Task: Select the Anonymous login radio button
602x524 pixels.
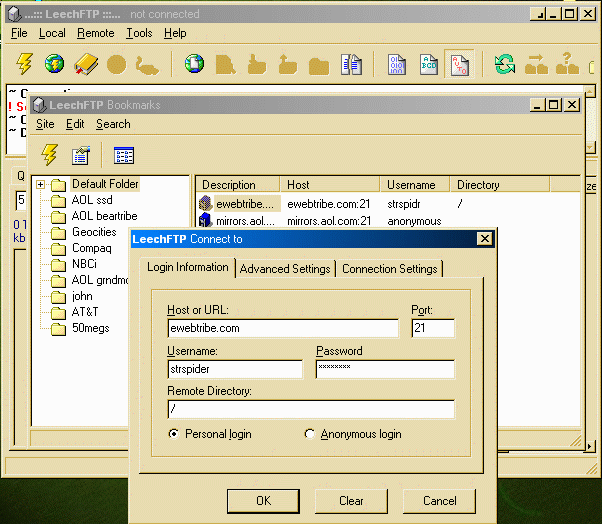Action: pos(310,434)
